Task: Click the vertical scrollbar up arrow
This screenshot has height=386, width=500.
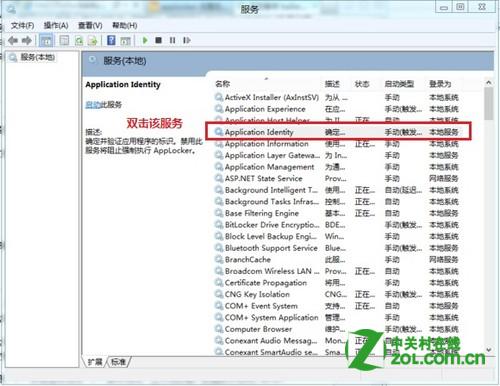Action: (489, 82)
